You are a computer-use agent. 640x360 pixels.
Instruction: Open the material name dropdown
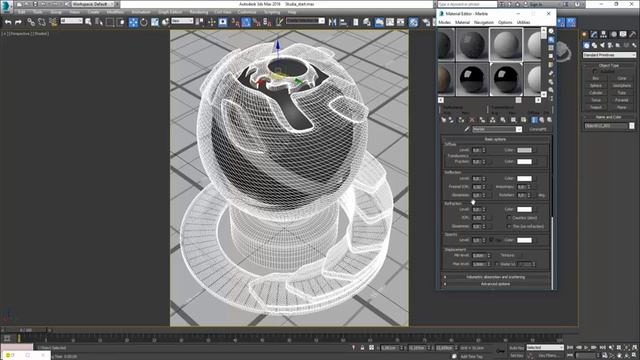[497, 129]
